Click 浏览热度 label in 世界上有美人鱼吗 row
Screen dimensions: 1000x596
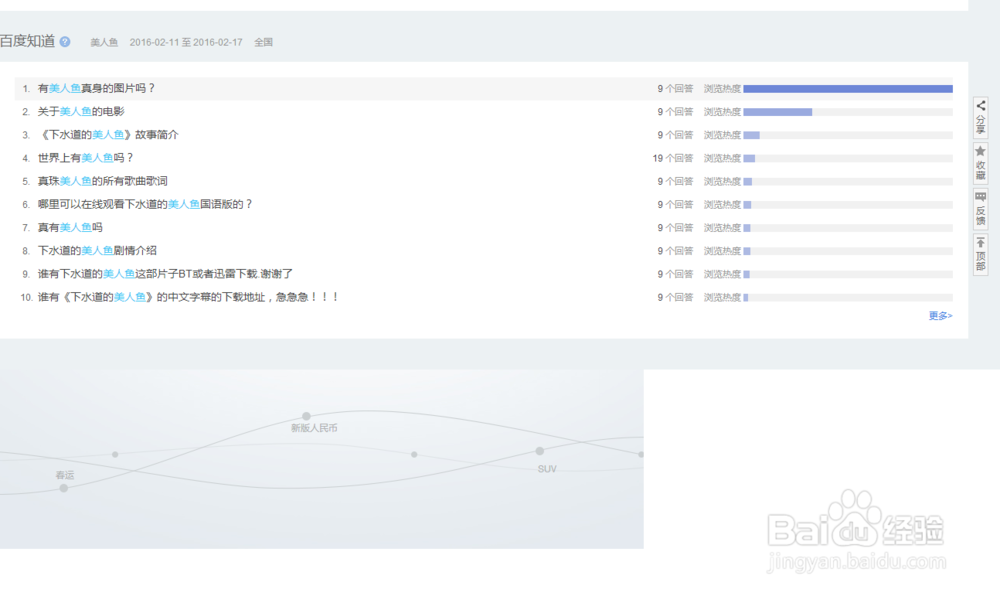pyautogui.click(x=722, y=158)
